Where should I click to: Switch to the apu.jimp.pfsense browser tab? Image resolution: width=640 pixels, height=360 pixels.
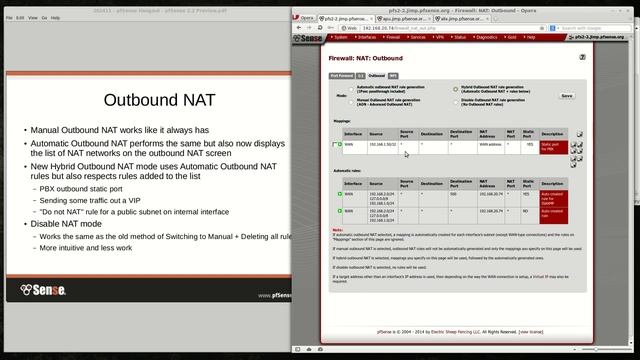coord(403,19)
